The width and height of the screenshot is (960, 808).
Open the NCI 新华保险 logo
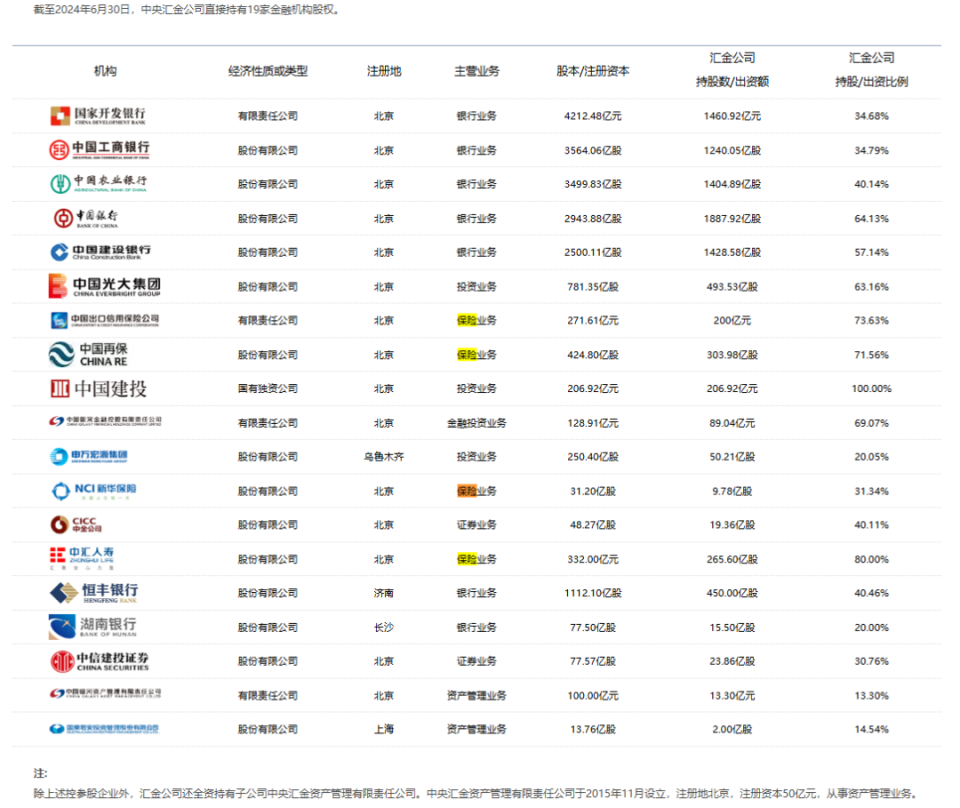[94, 491]
